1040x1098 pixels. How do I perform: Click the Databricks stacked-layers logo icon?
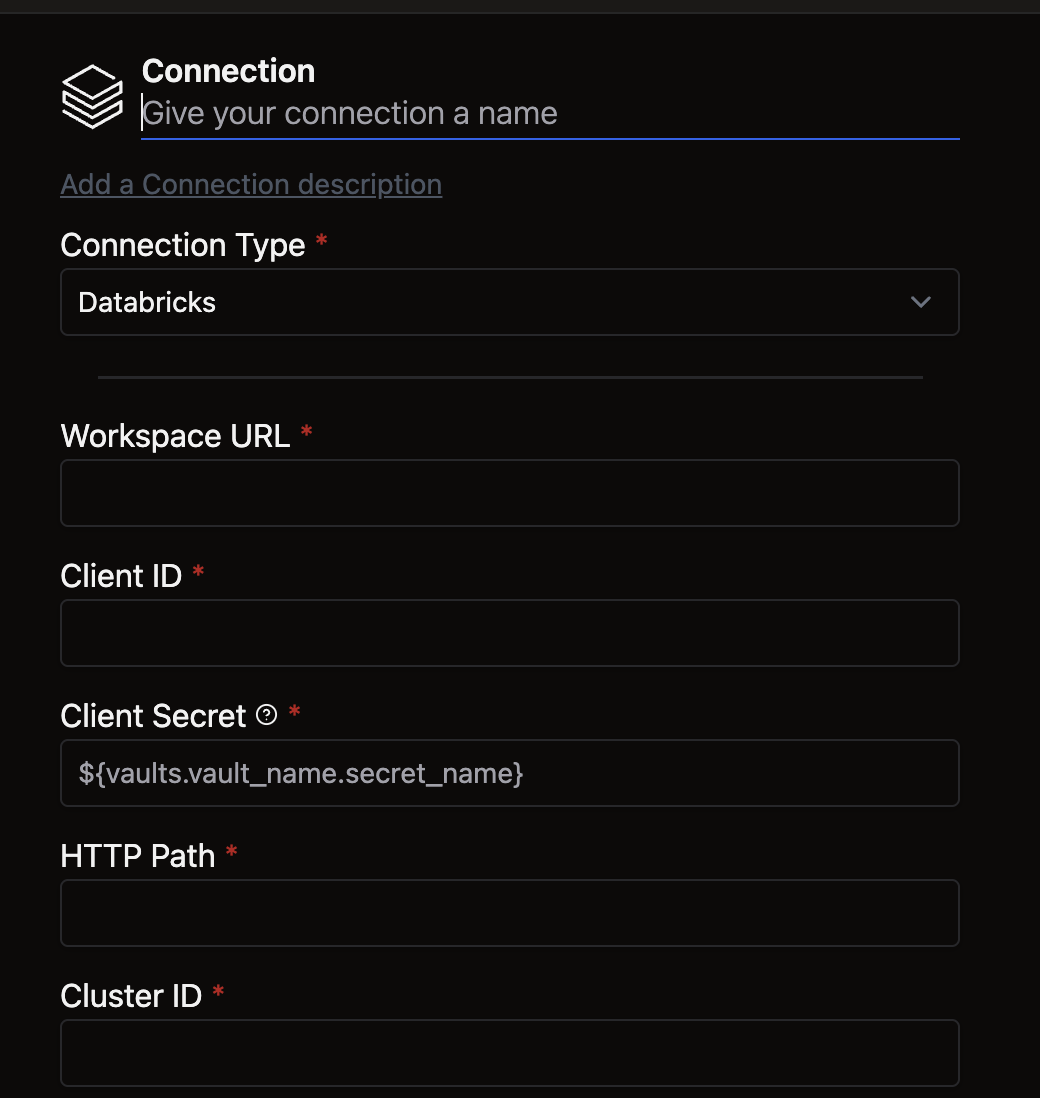[x=92, y=96]
